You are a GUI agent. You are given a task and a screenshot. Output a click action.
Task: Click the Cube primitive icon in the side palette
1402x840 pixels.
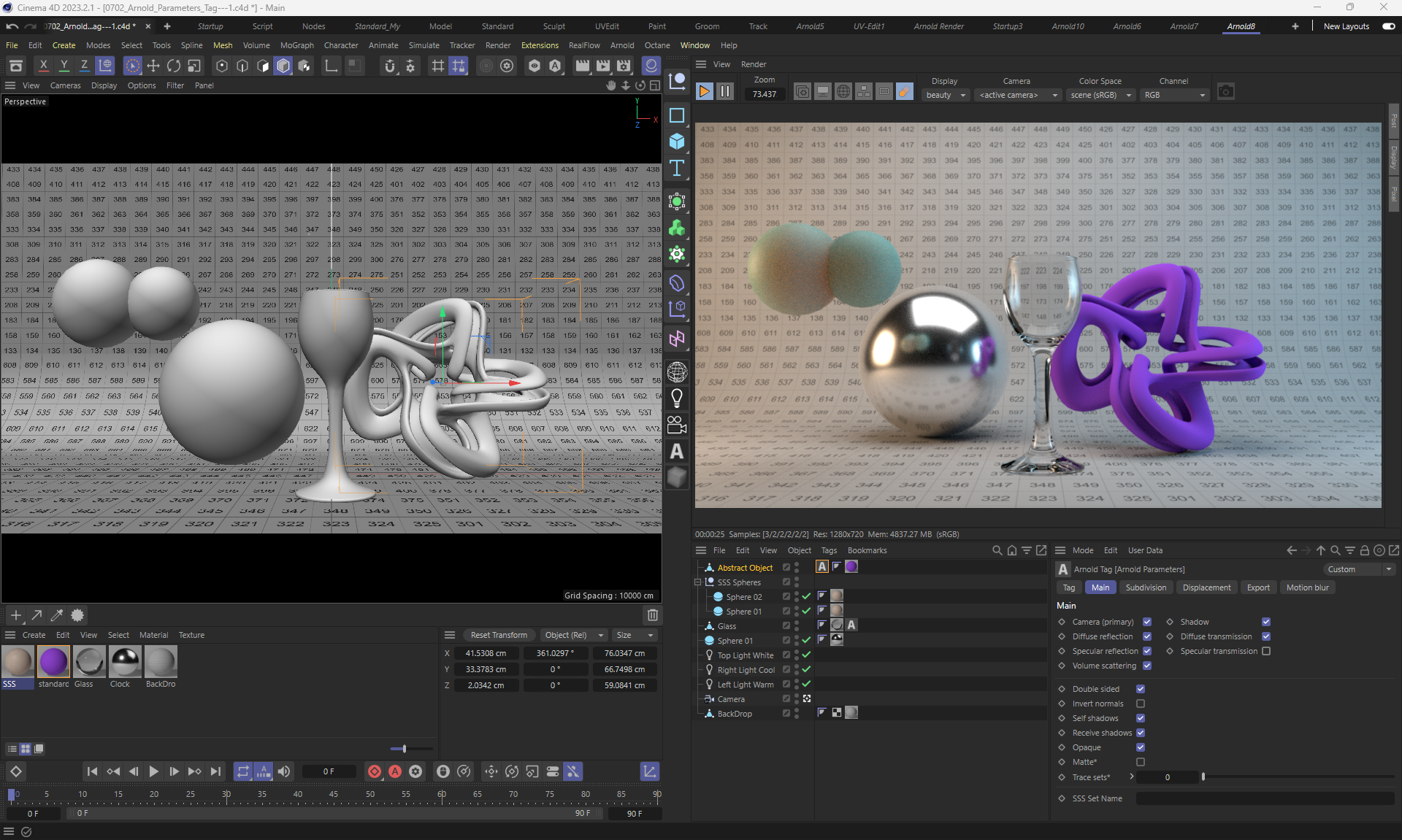coord(677,142)
